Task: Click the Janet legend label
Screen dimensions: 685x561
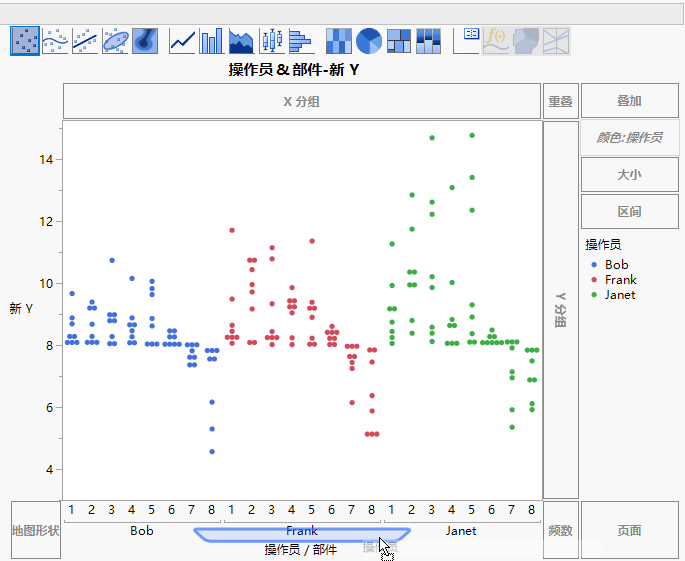Action: coord(620,295)
